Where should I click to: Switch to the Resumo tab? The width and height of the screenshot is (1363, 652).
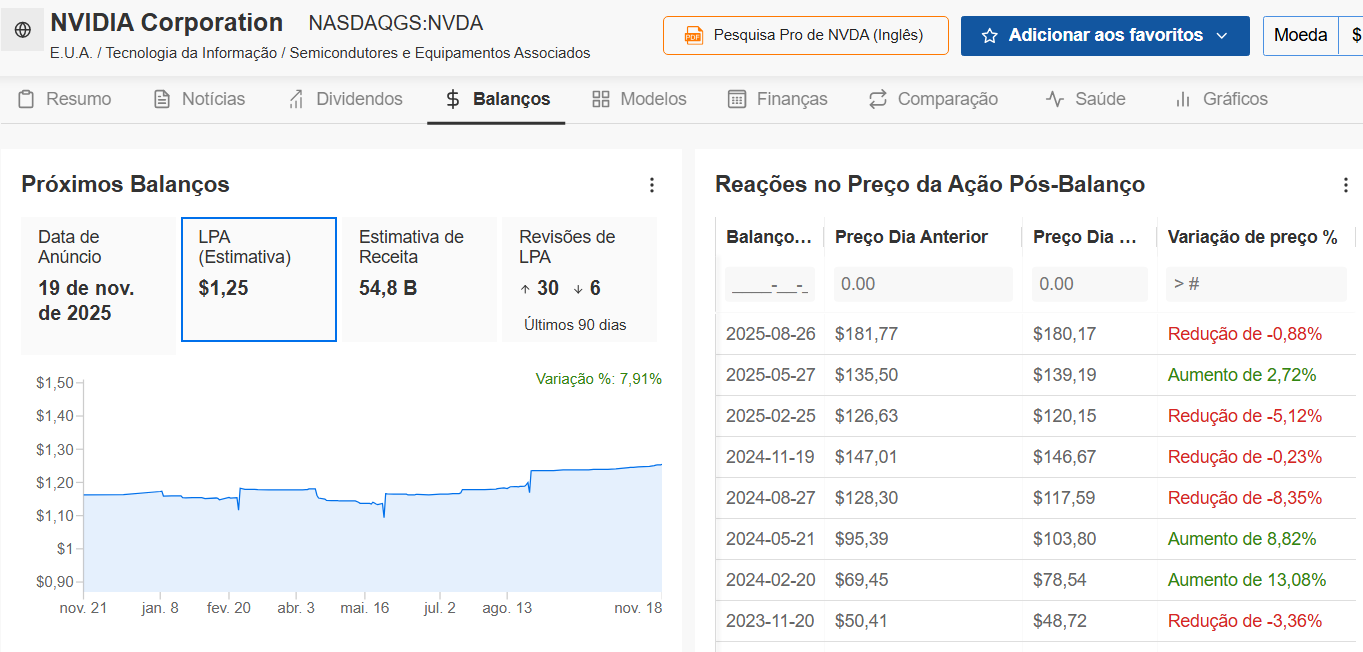66,99
